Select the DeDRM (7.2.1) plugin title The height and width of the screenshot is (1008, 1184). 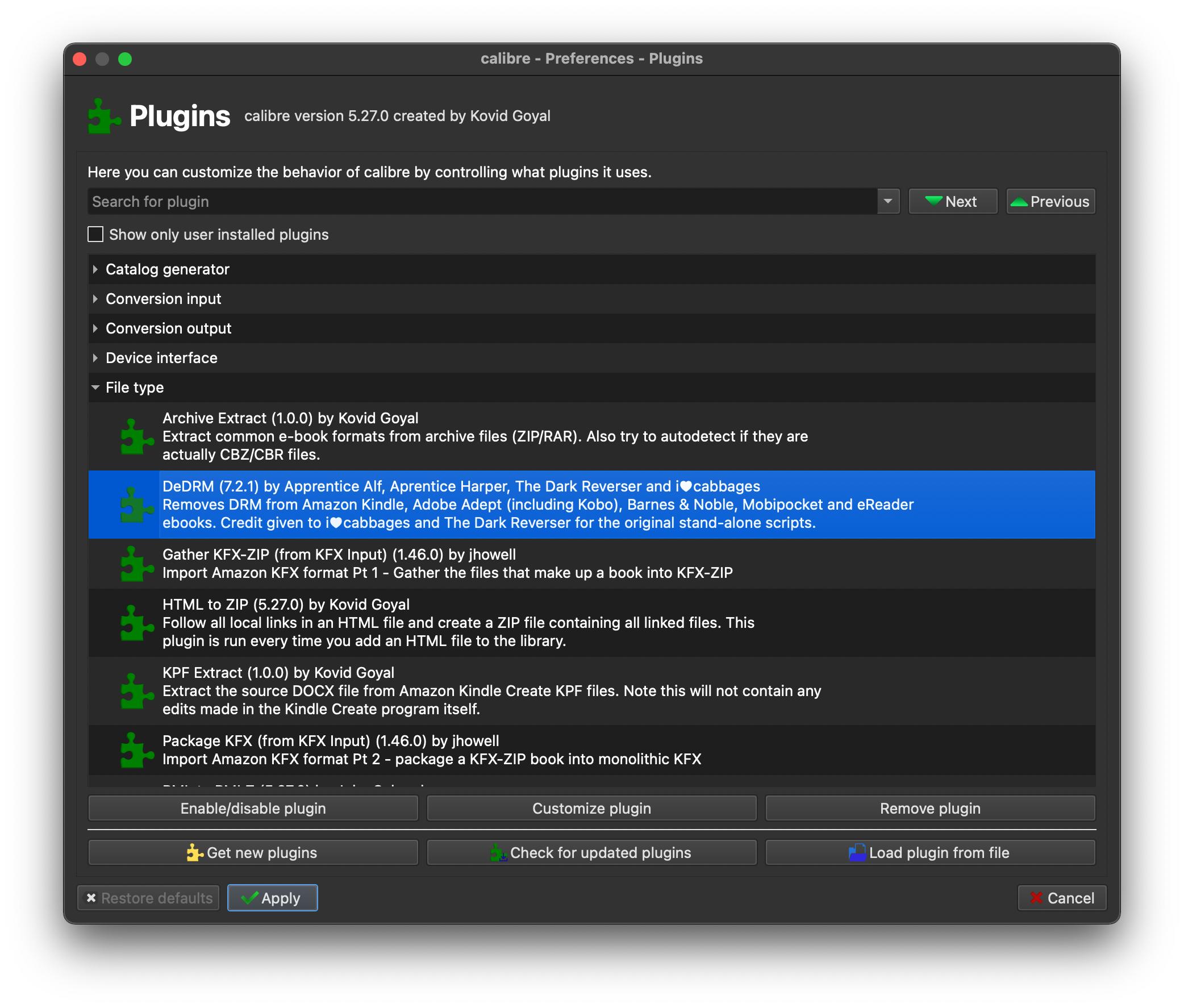point(461,486)
